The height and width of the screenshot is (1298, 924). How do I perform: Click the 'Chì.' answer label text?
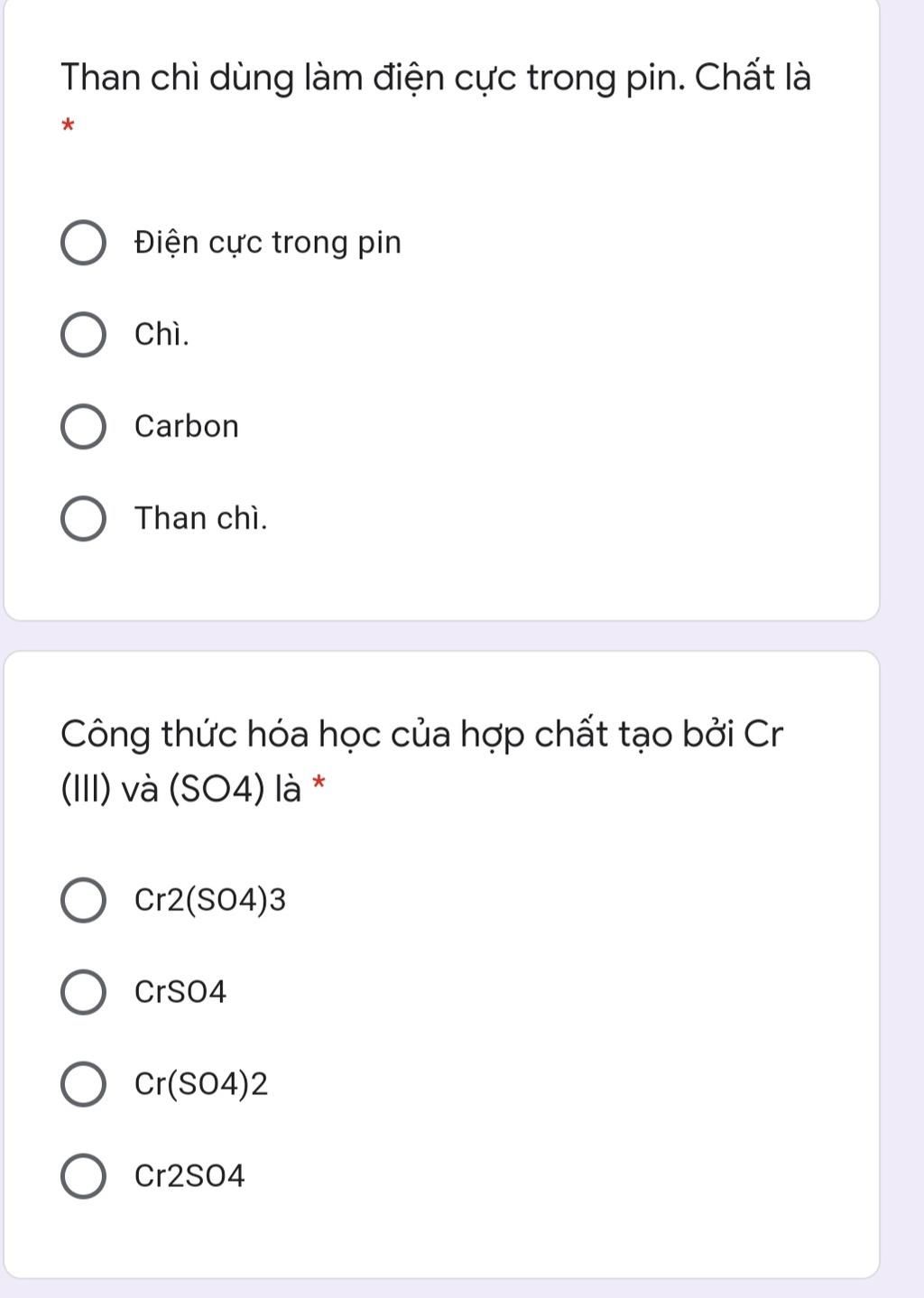click(x=162, y=334)
